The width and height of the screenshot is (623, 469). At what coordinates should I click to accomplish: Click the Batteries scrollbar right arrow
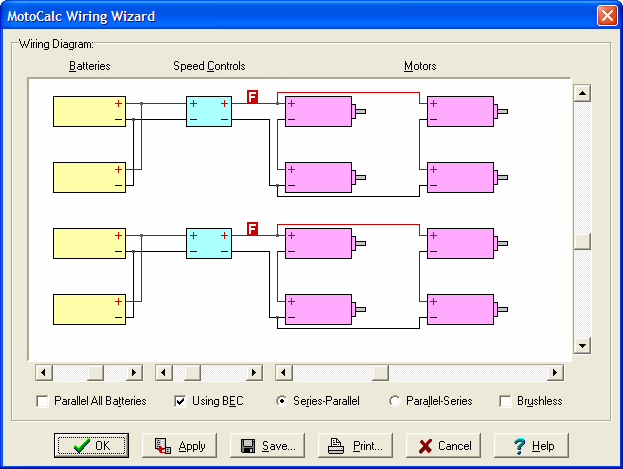point(134,373)
